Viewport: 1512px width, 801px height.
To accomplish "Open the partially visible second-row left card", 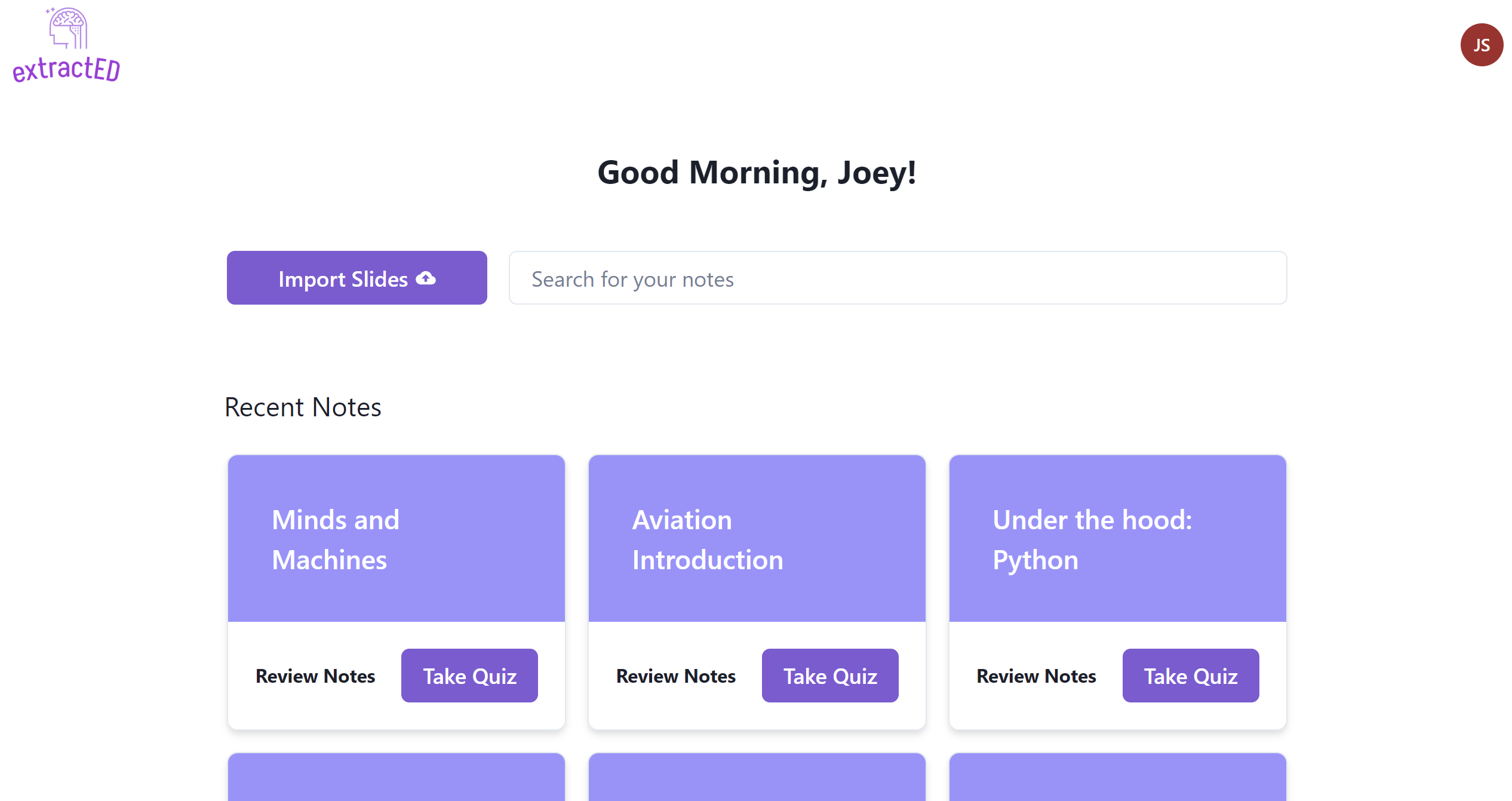I will pos(397,777).
